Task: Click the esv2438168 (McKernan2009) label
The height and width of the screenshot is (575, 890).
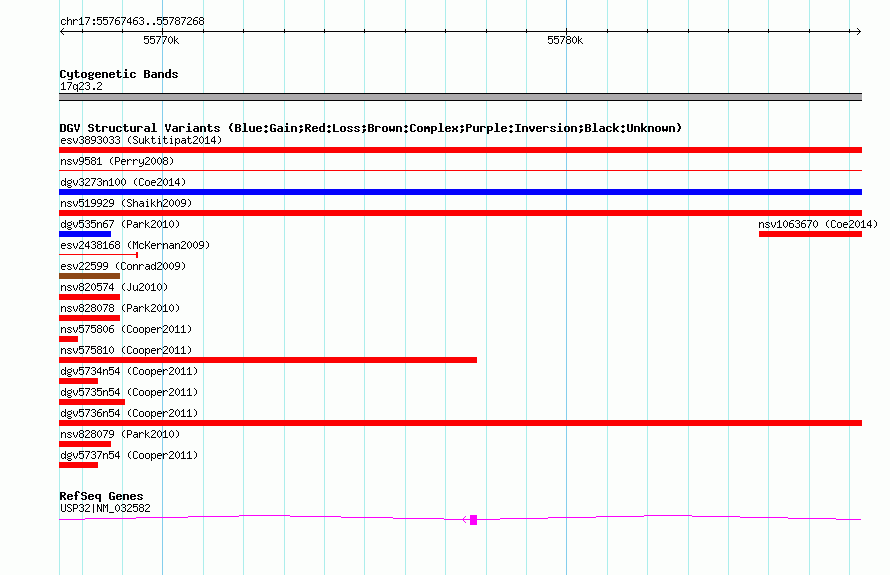Action: tap(135, 245)
